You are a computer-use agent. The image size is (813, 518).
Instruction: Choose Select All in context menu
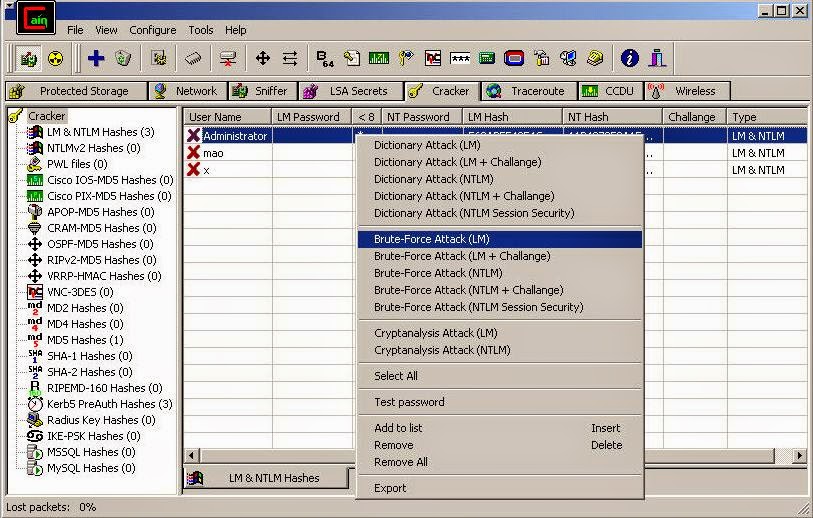(396, 376)
